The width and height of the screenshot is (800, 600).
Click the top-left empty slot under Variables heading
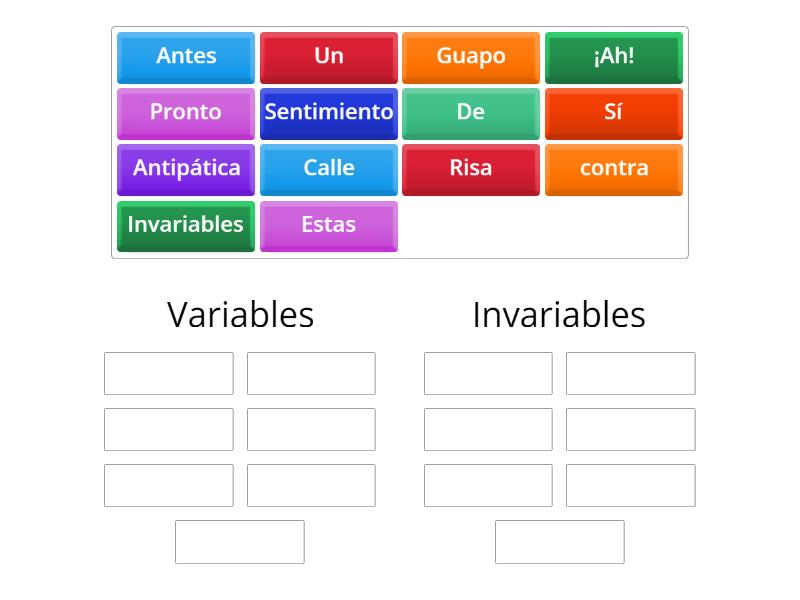(169, 373)
